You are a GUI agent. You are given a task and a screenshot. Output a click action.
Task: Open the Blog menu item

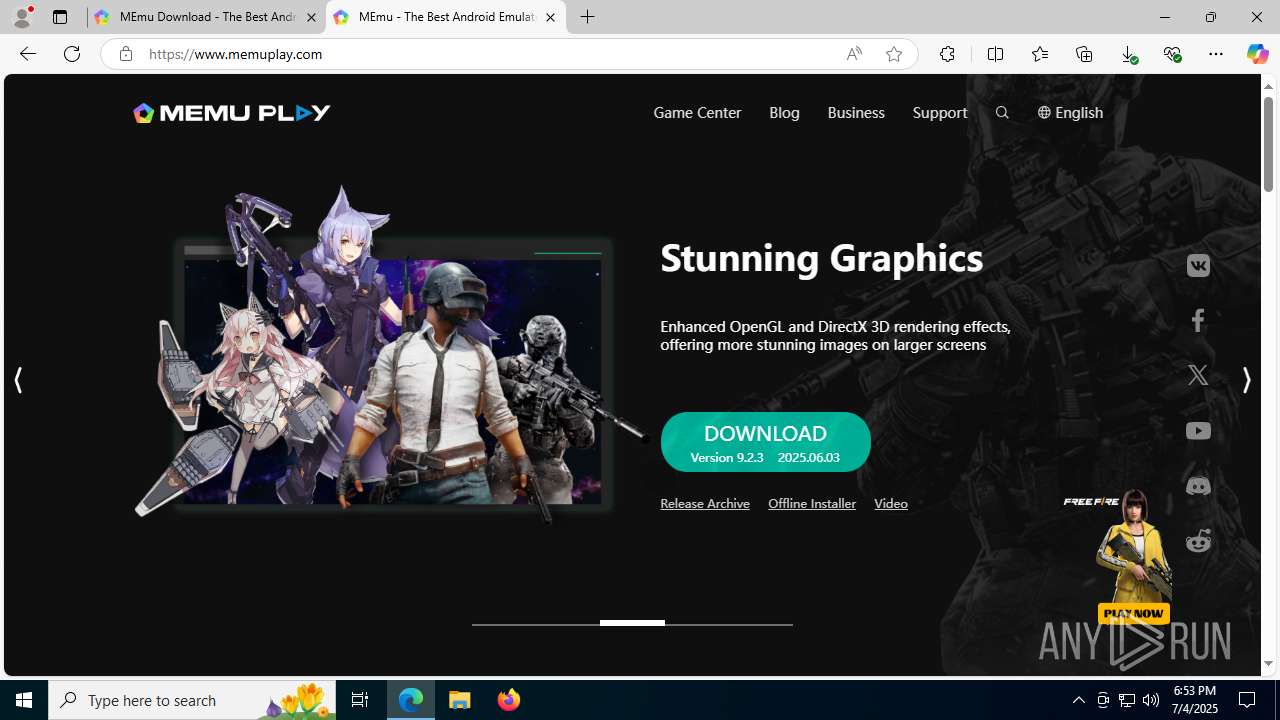point(784,113)
